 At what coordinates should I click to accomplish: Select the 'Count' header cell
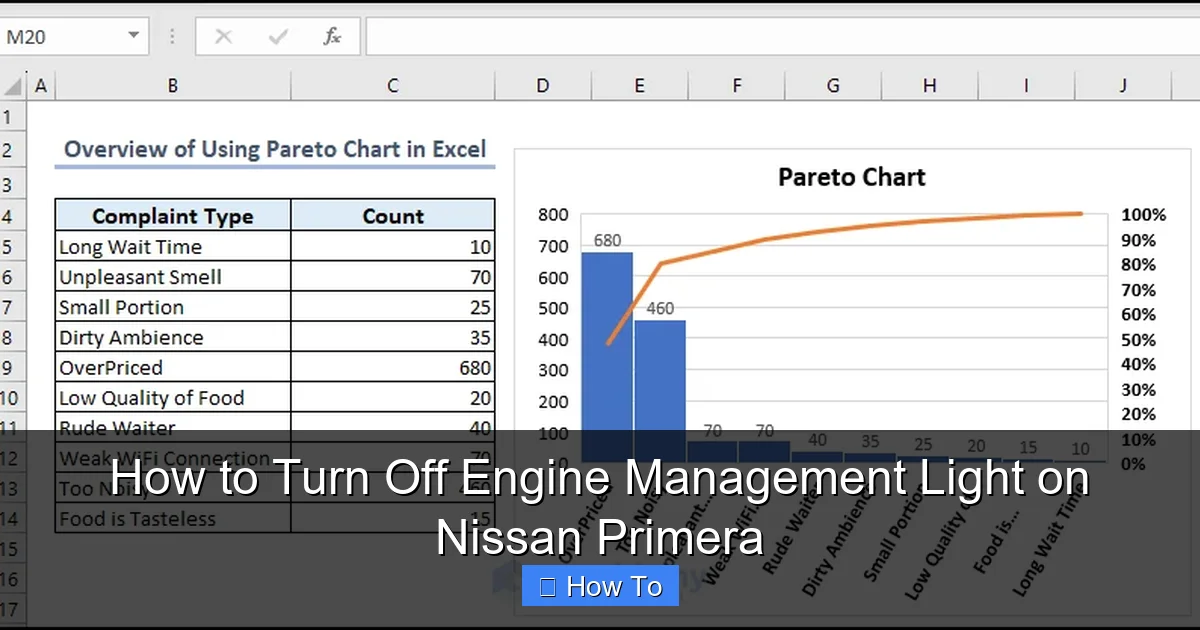[393, 216]
